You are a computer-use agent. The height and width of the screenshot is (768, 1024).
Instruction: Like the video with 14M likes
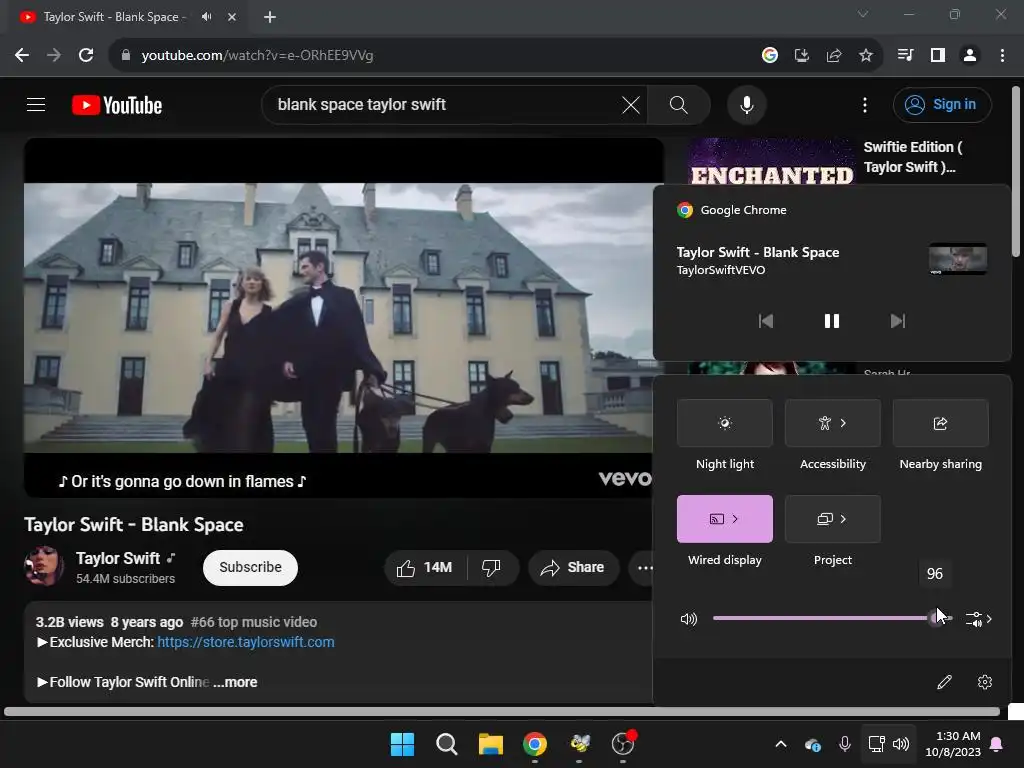425,568
